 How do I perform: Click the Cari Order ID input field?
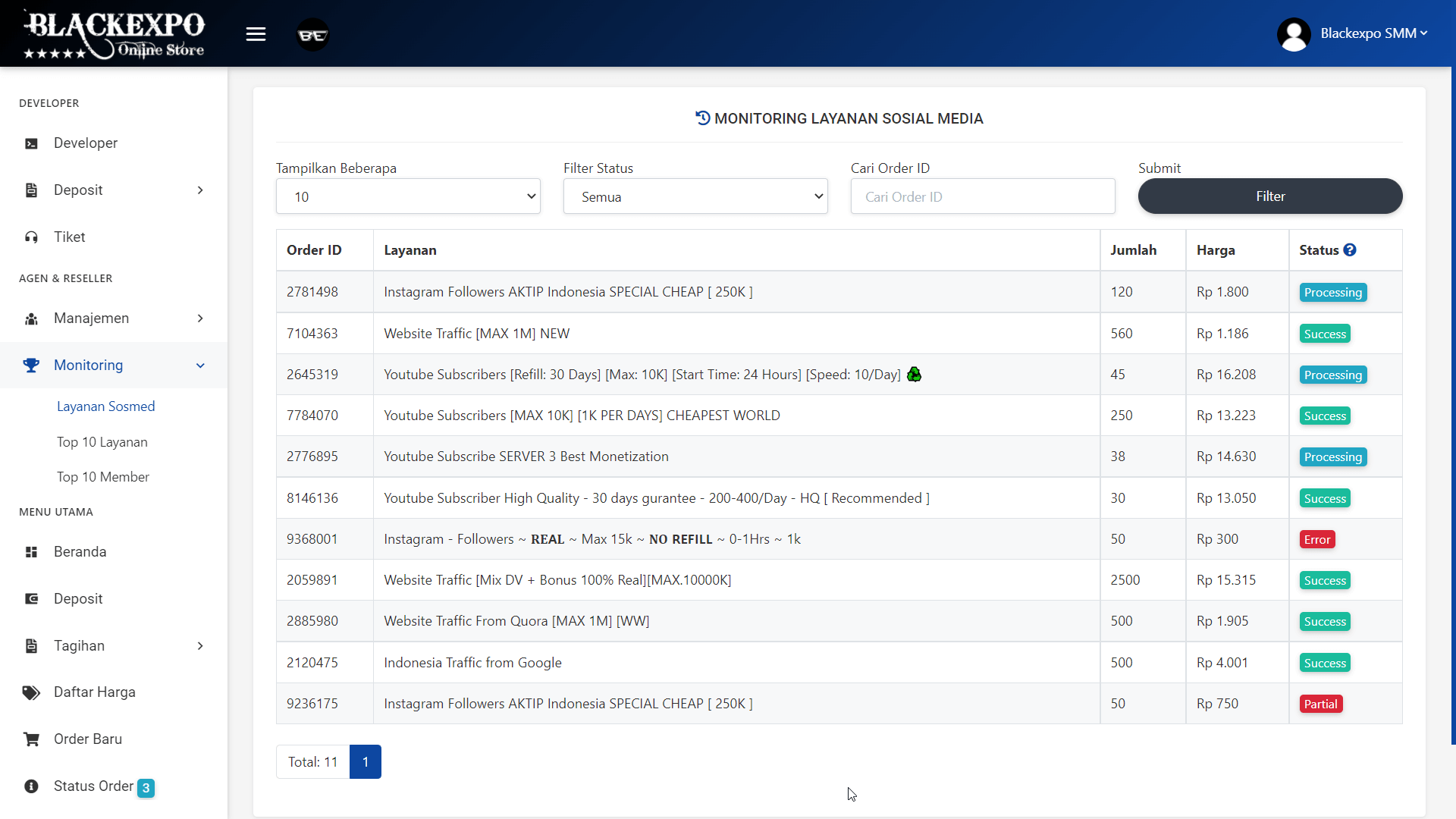pos(983,196)
